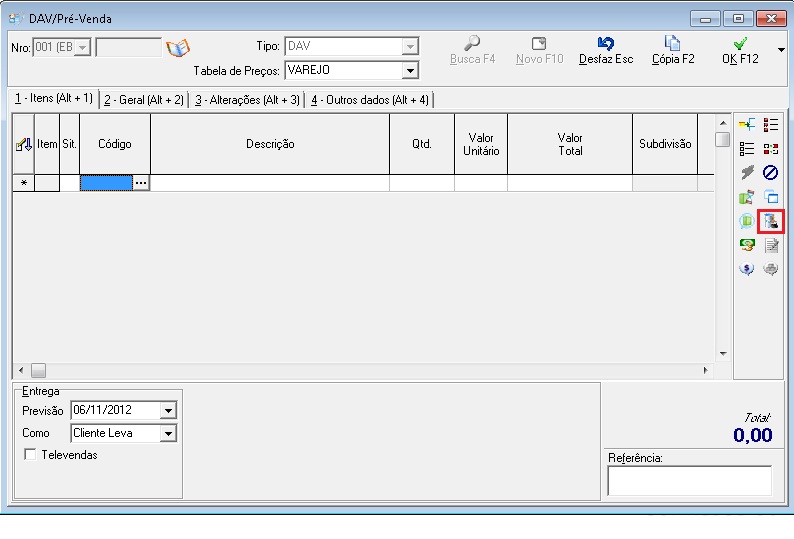Click the grid scroll down arrow

tap(723, 354)
